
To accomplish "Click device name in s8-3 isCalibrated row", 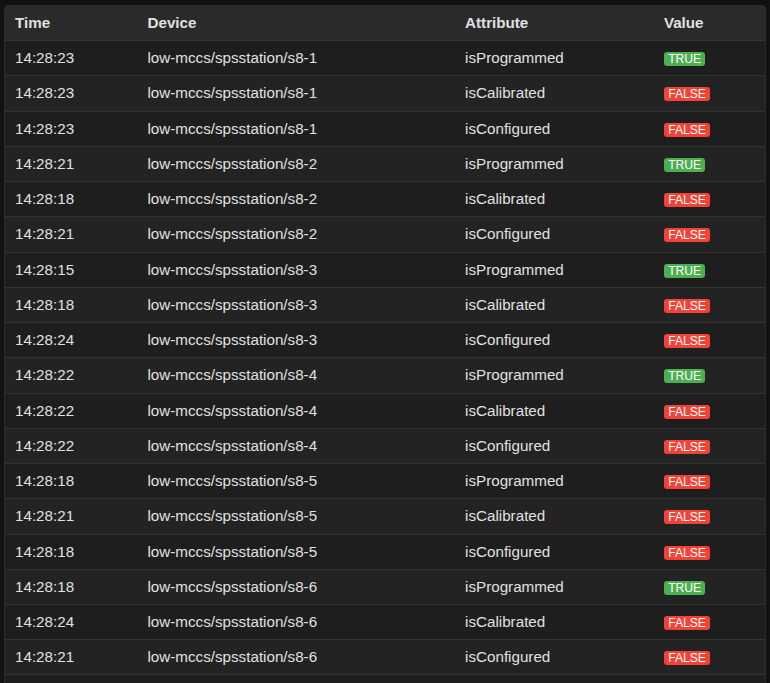I will (232, 305).
